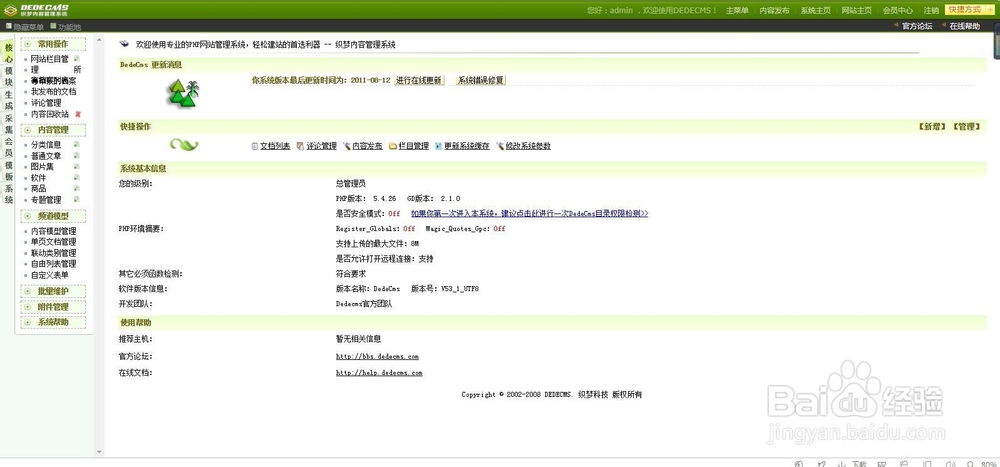Click the red X beside 内容回收站
The width and height of the screenshot is (1000, 467).
[78, 114]
